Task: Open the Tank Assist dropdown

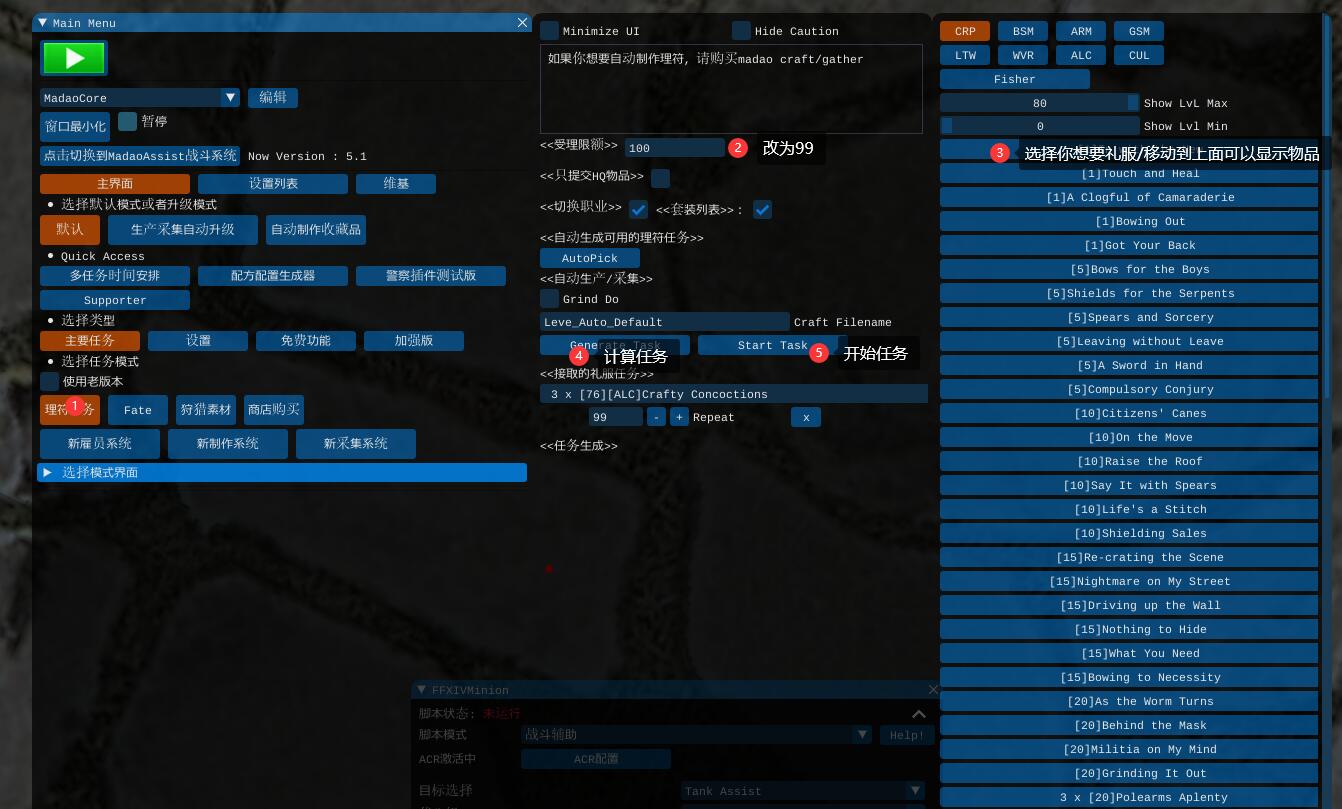Action: (914, 791)
